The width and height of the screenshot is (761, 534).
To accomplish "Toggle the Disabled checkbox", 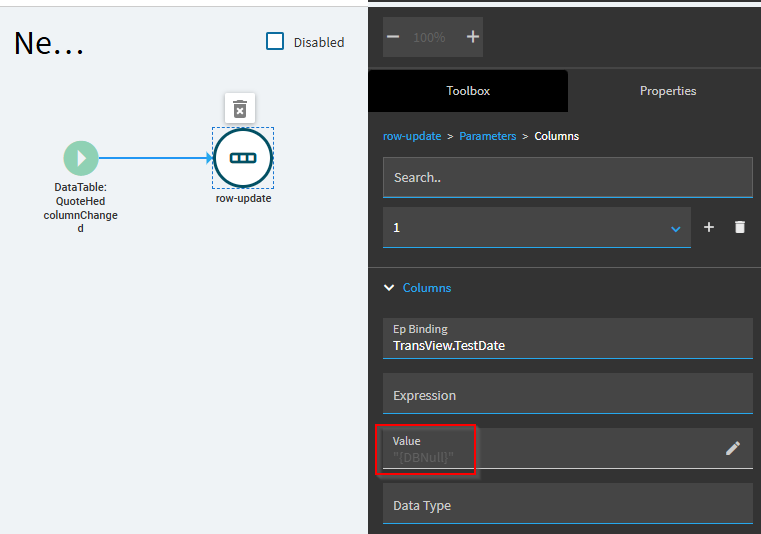I will (275, 41).
